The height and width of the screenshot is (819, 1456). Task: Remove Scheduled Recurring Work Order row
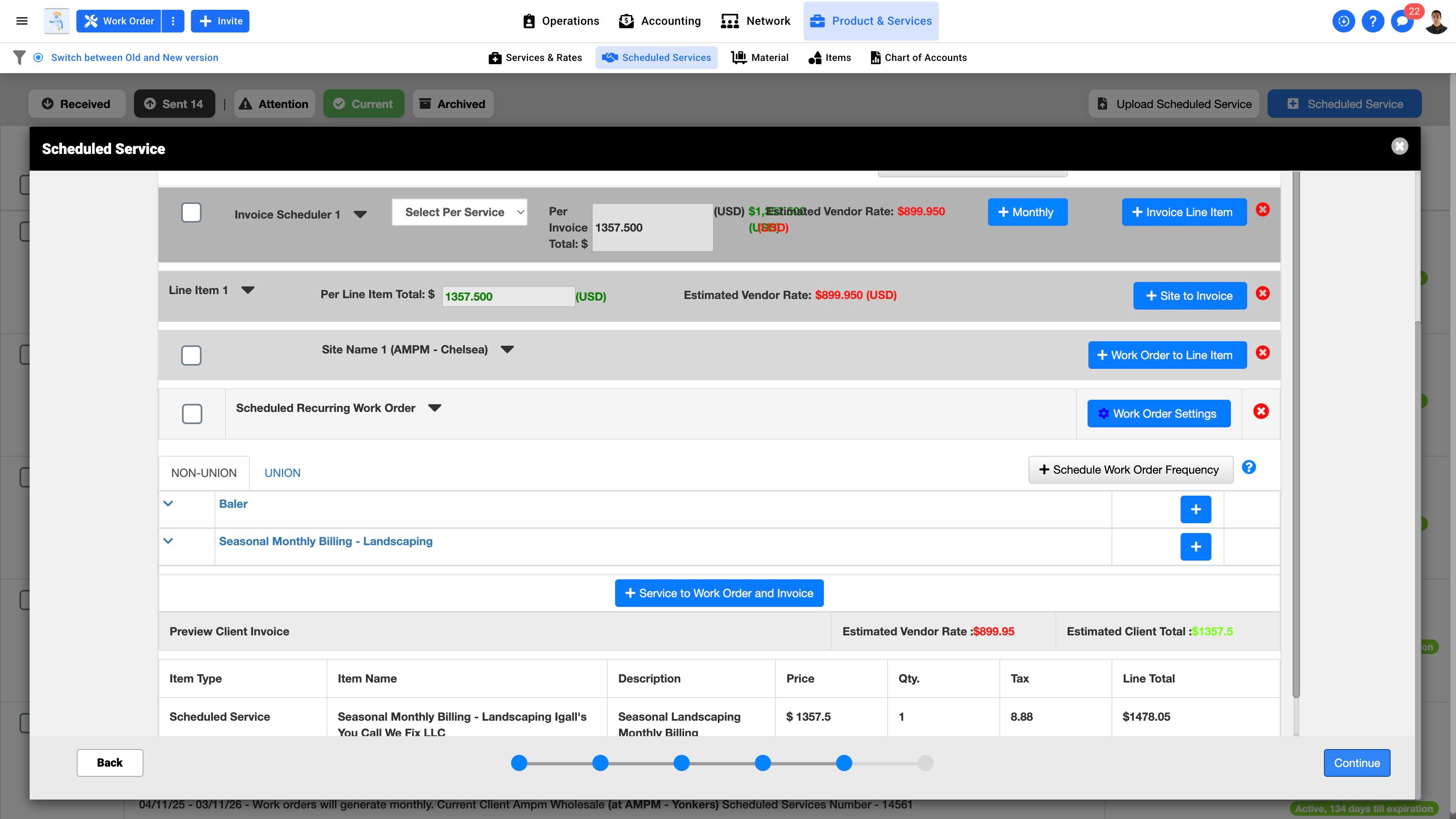tap(1261, 412)
